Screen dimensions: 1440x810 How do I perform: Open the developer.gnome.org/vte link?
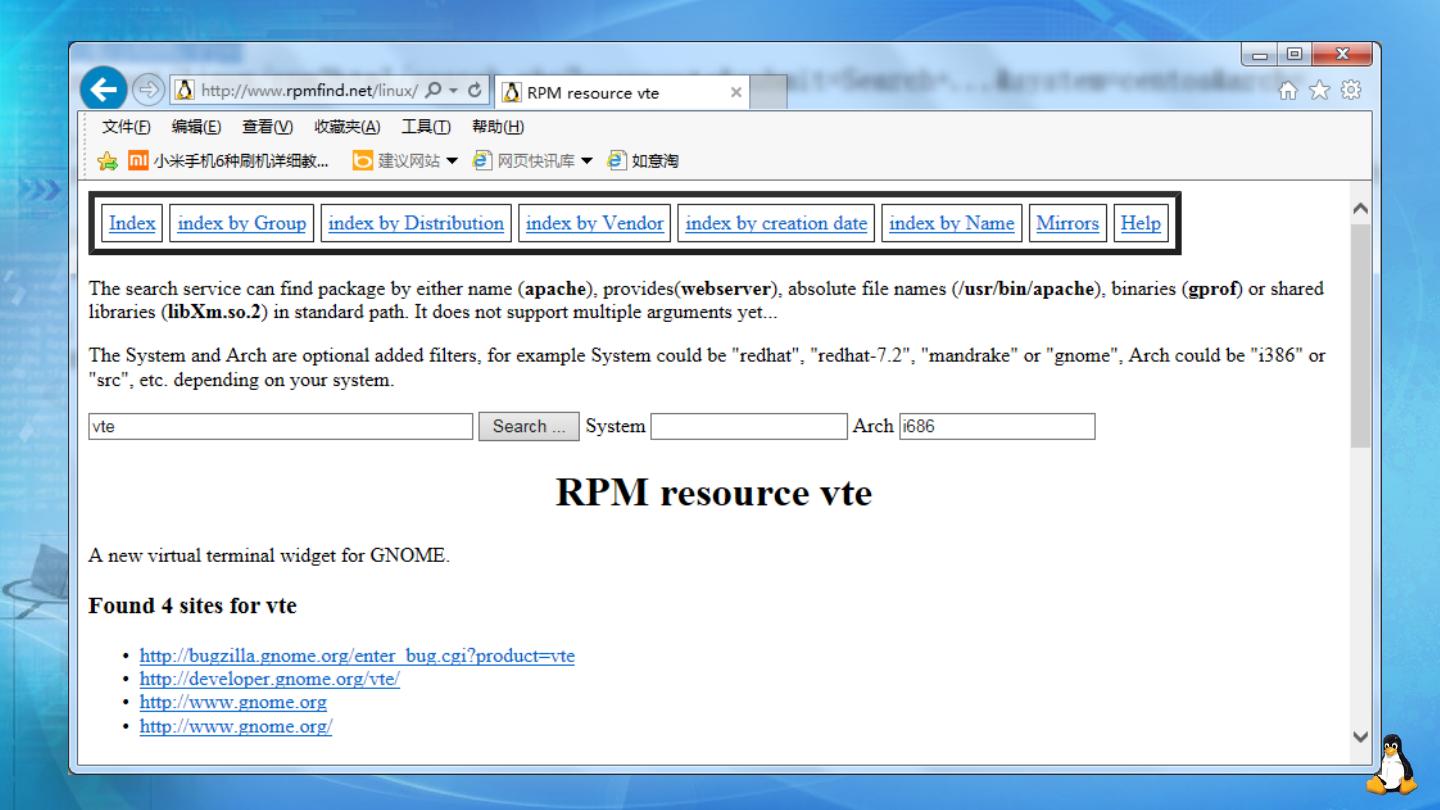click(x=269, y=679)
